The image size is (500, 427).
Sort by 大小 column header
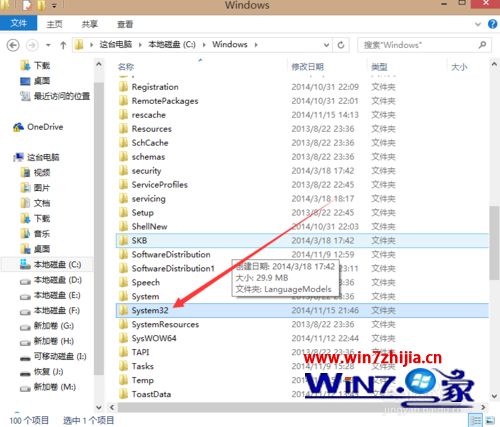click(459, 67)
